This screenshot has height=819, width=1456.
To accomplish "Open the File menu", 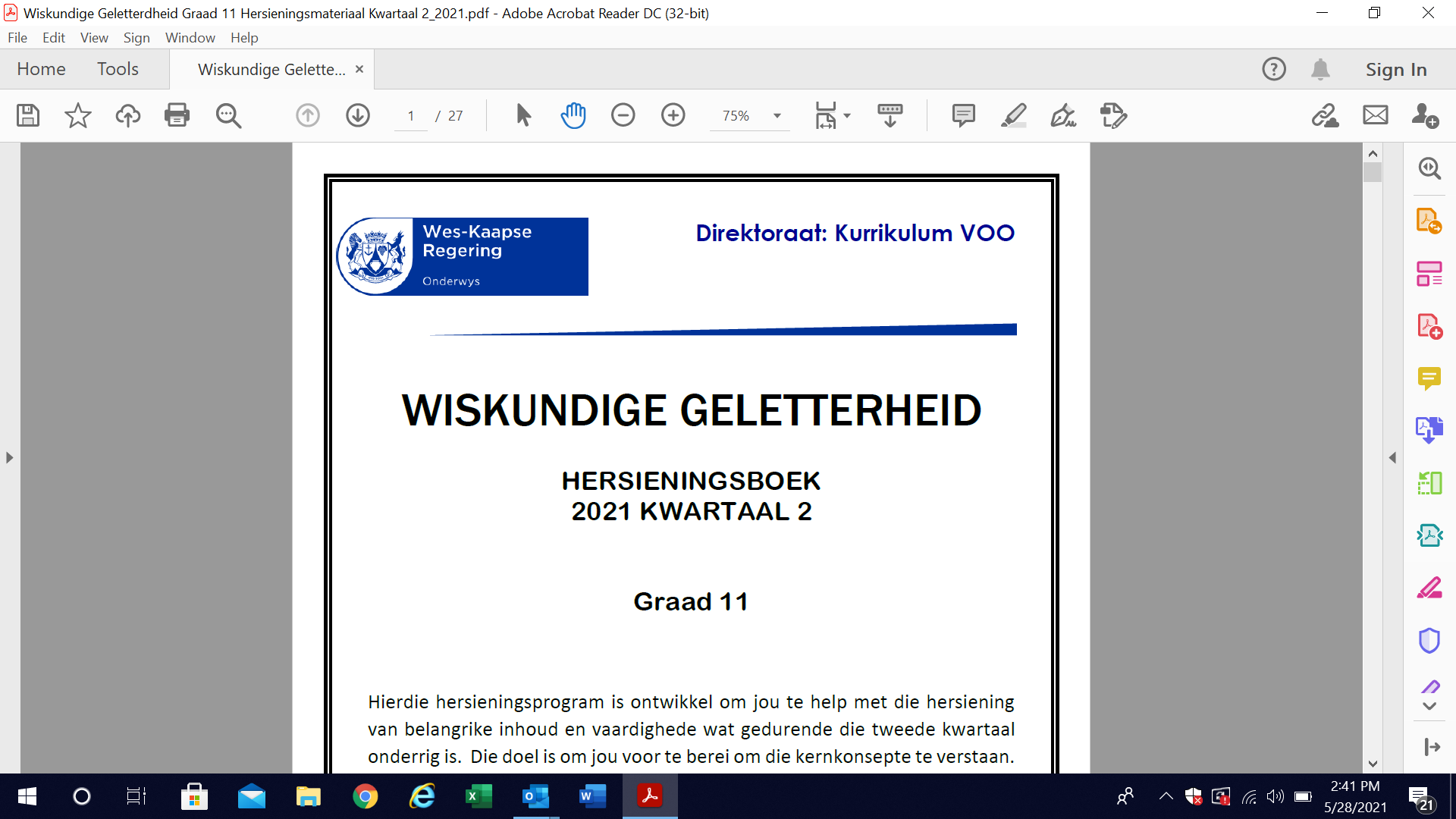I will tap(17, 37).
